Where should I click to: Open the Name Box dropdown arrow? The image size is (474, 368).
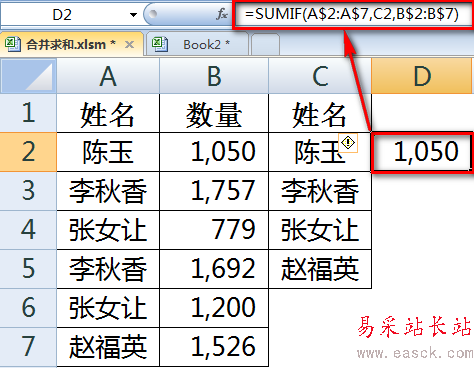tap(133, 15)
